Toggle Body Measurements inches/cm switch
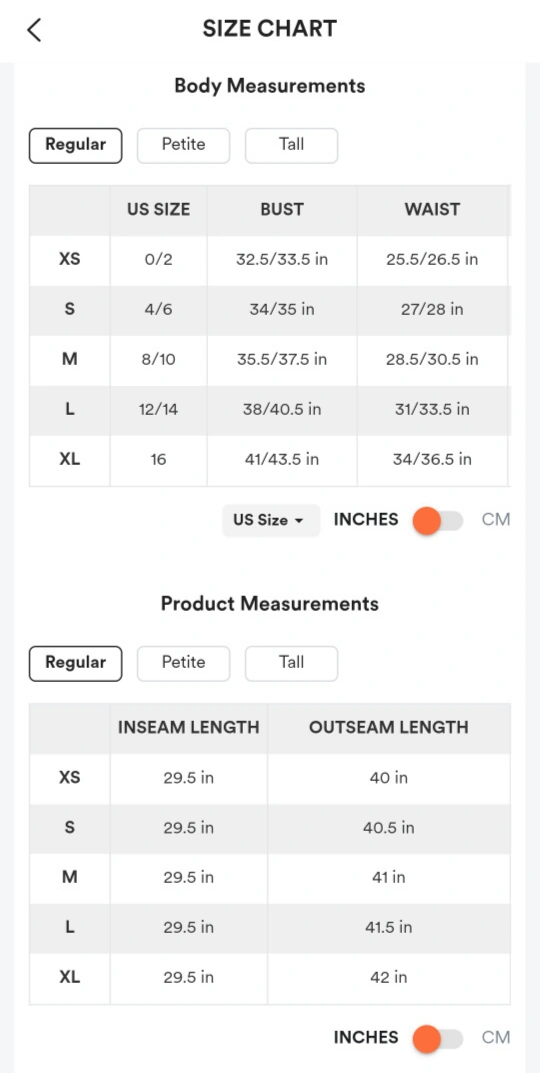Screen dimensions: 540x1073 438,520
